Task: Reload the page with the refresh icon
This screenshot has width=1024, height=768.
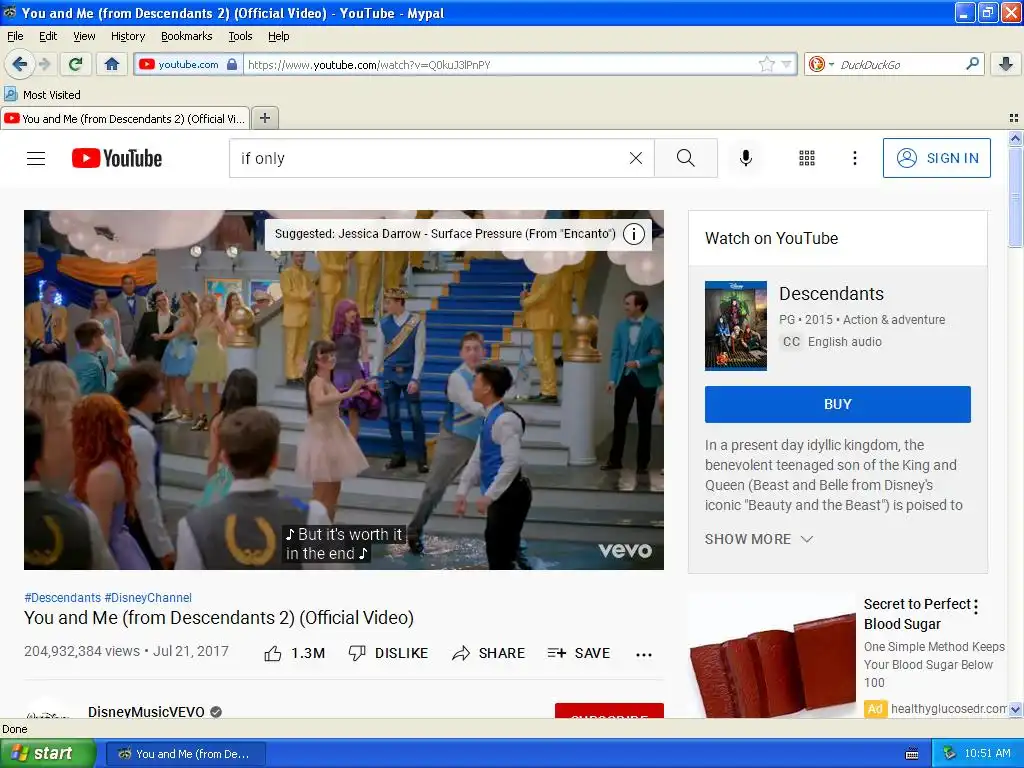Action: click(x=75, y=64)
